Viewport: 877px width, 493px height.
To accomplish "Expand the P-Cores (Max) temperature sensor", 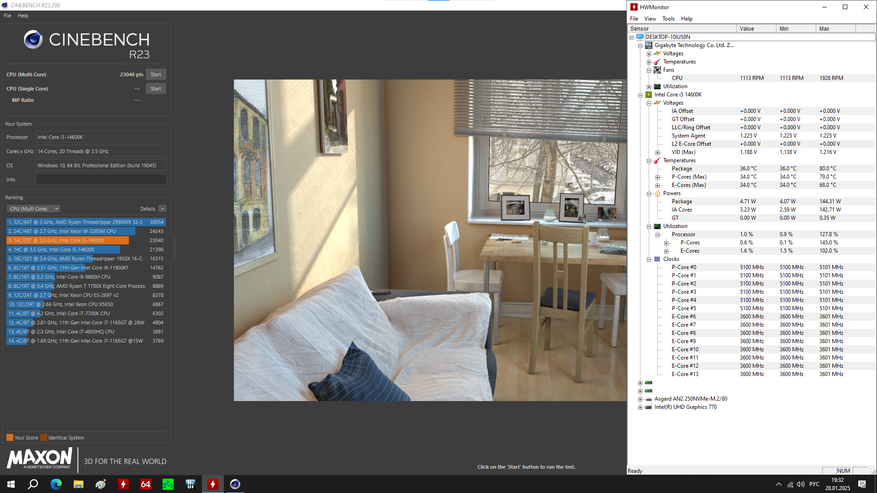I will (657, 177).
